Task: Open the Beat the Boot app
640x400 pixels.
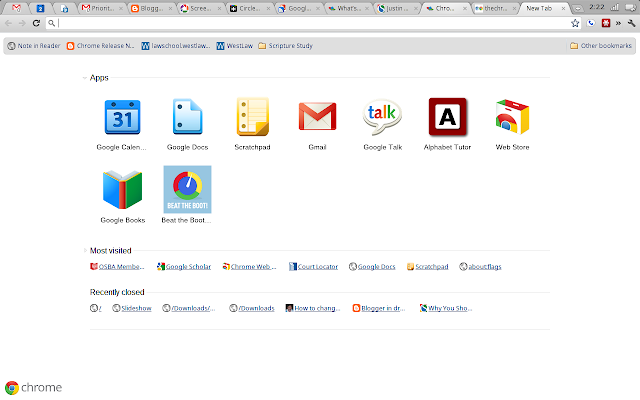Action: [x=187, y=189]
